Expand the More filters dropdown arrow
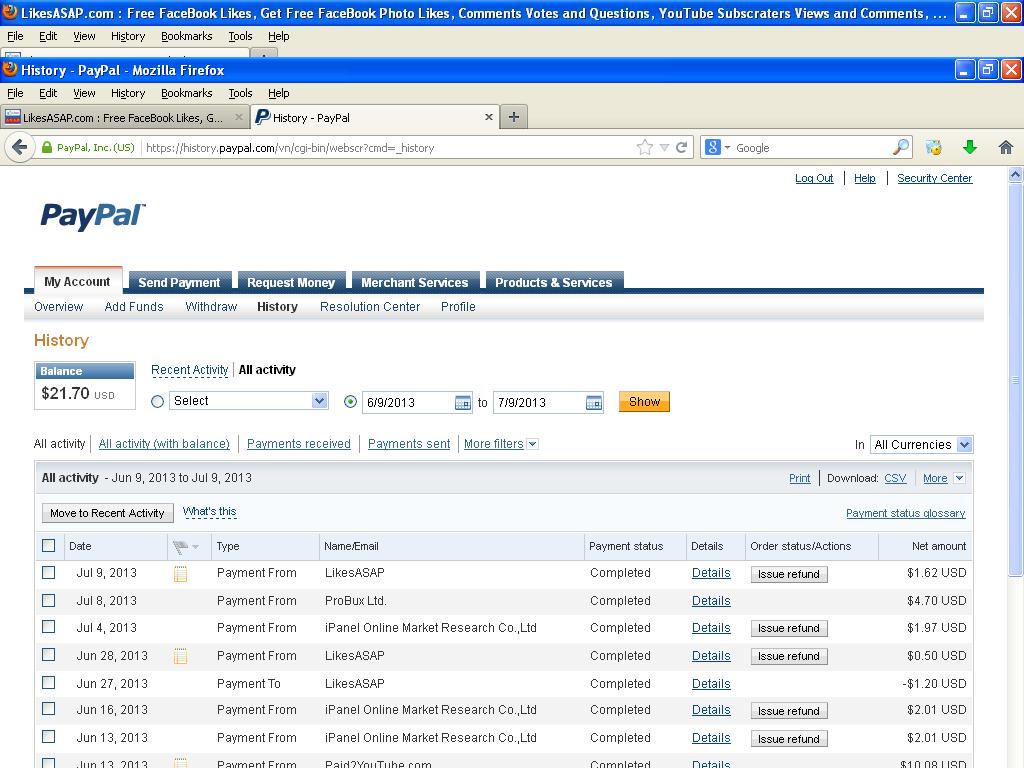Image resolution: width=1024 pixels, height=768 pixels. coord(533,444)
